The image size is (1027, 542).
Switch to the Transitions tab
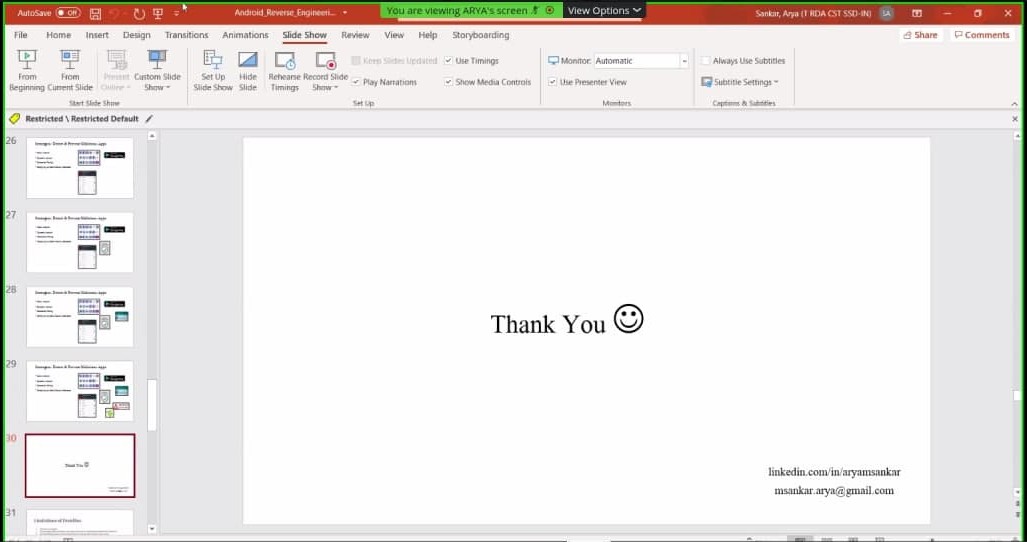pyautogui.click(x=187, y=35)
